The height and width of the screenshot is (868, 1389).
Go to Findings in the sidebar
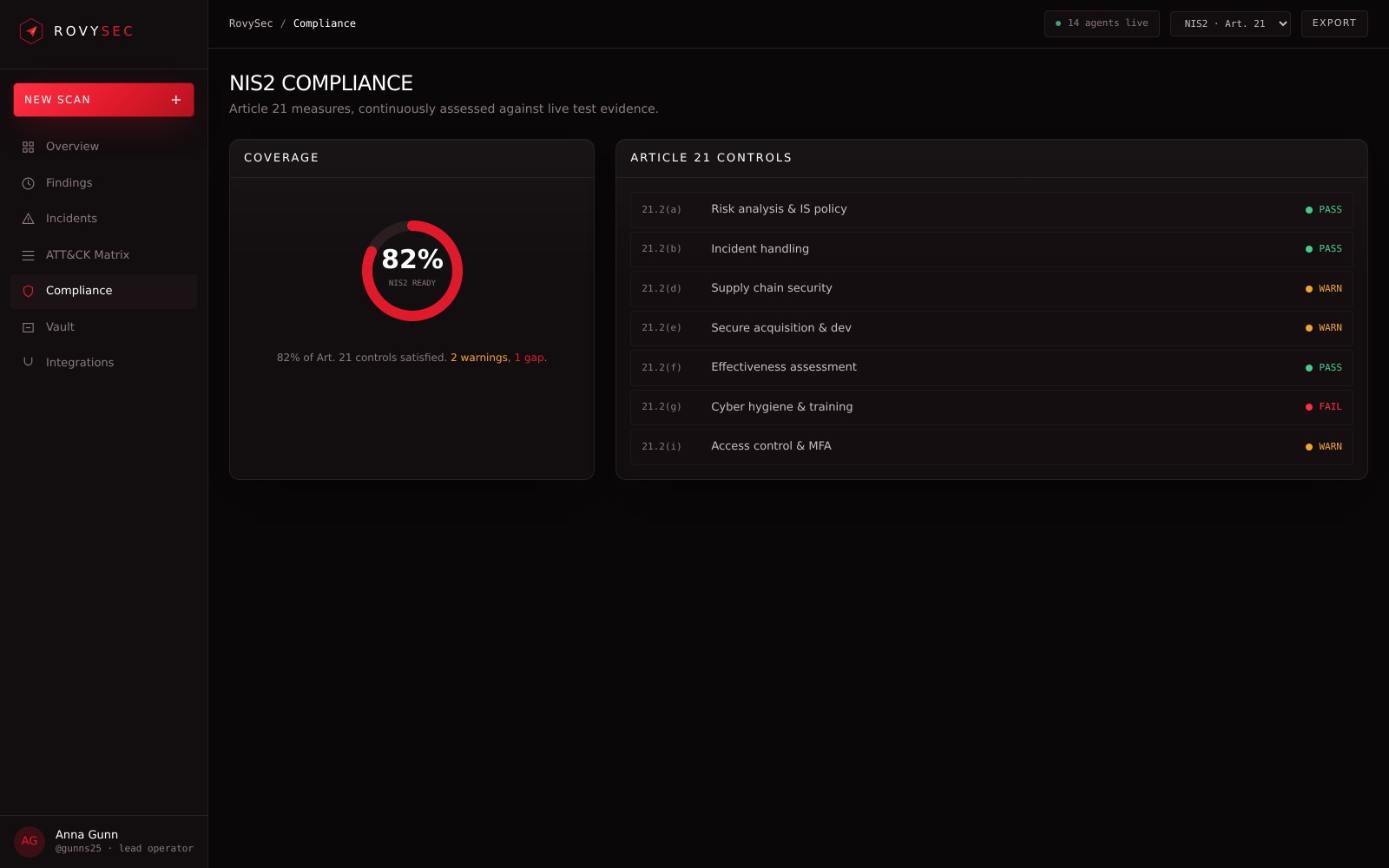[x=103, y=183]
